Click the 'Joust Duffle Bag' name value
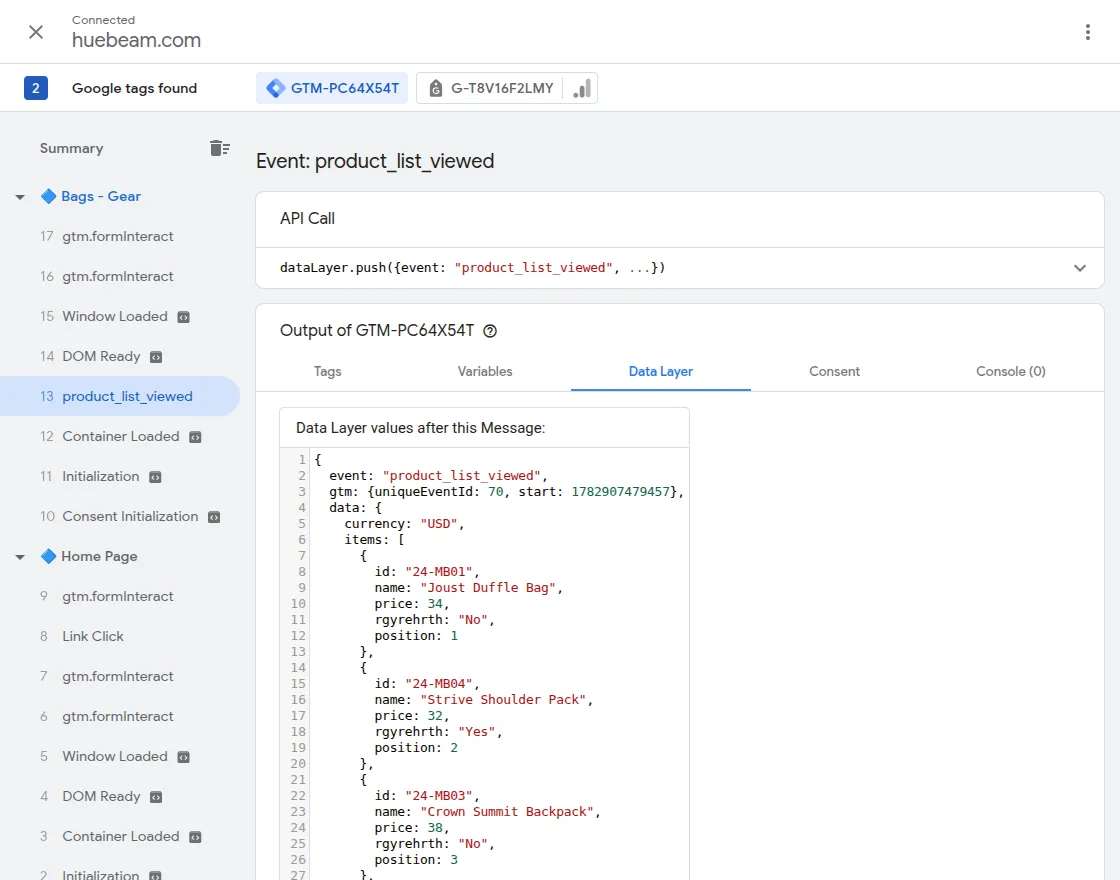The height and width of the screenshot is (880, 1120). tap(488, 588)
